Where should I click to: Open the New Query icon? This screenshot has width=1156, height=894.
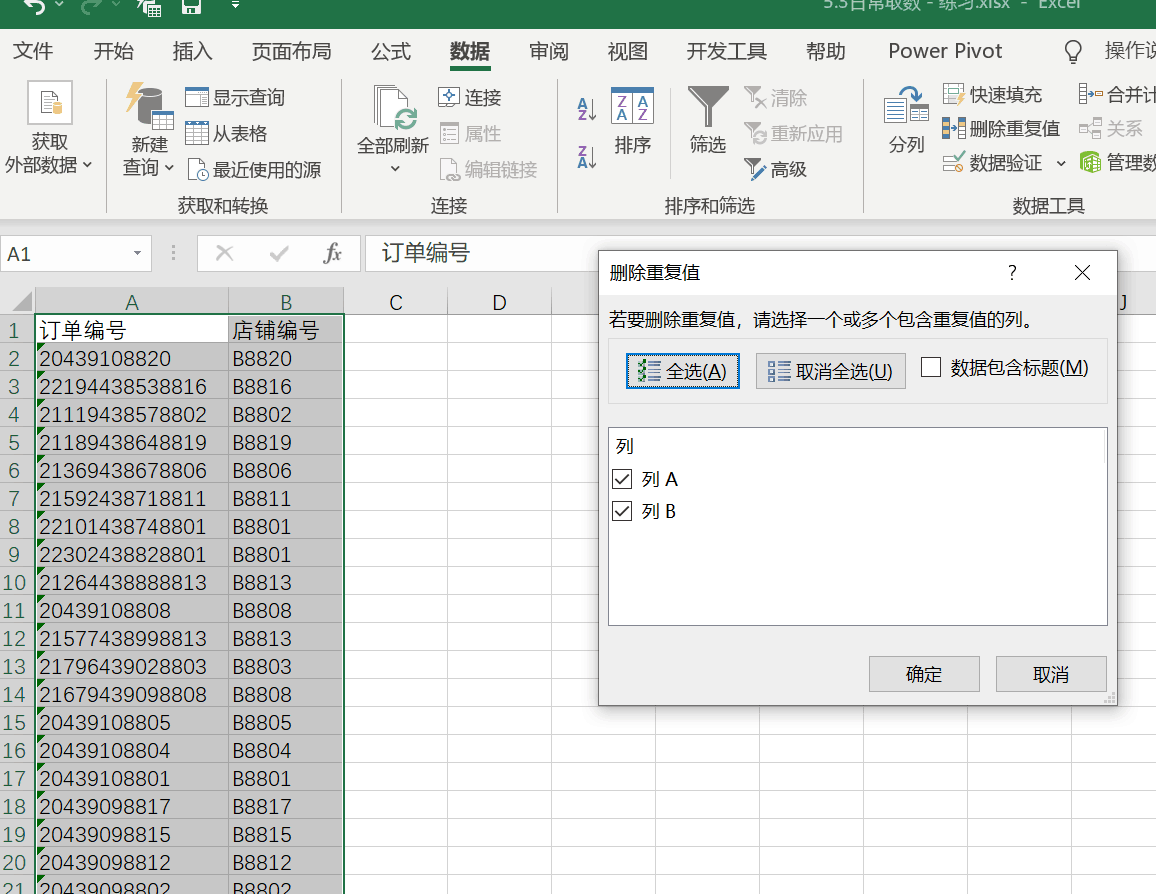click(x=150, y=106)
